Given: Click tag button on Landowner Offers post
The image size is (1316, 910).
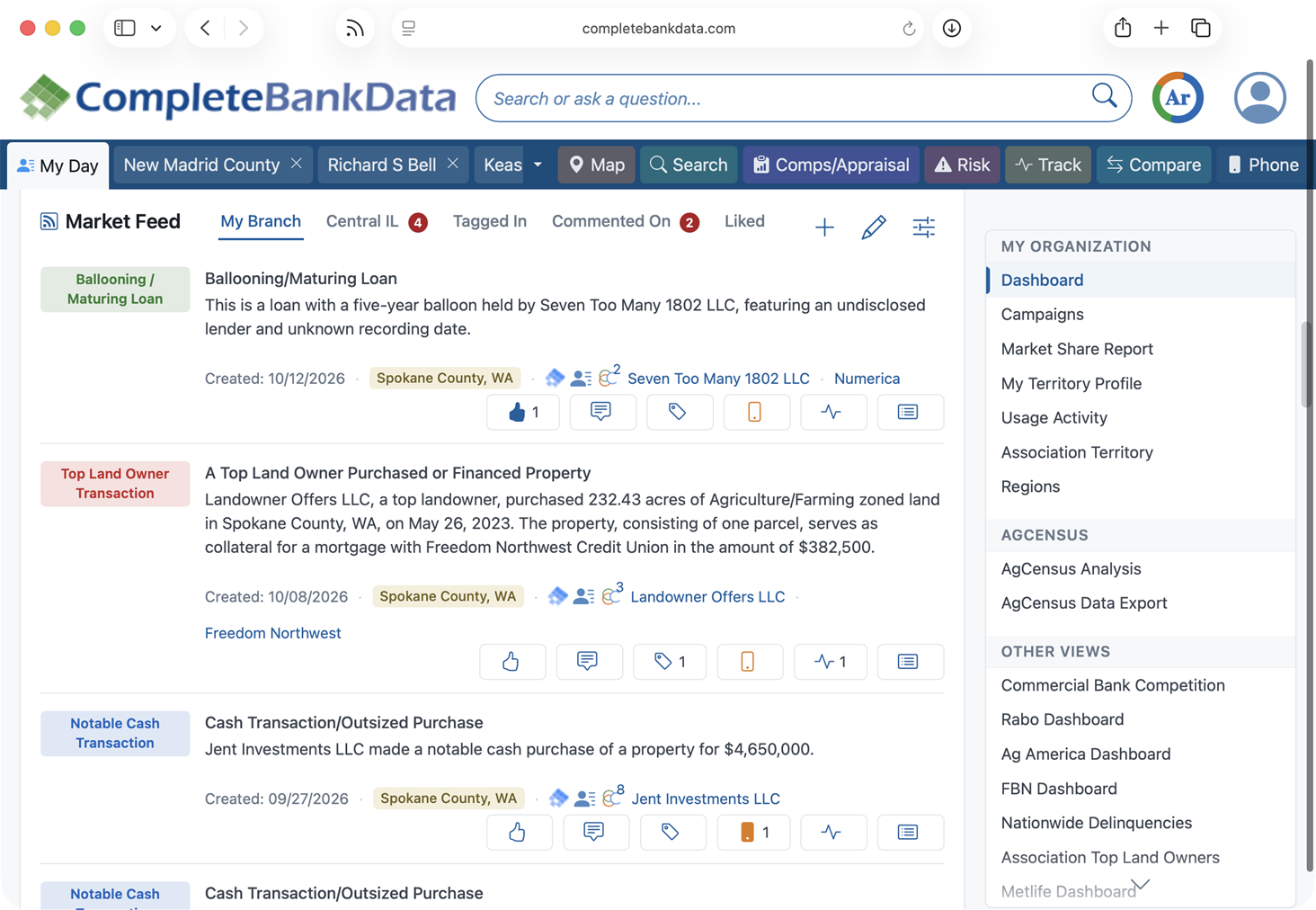Looking at the screenshot, I should (x=670, y=662).
